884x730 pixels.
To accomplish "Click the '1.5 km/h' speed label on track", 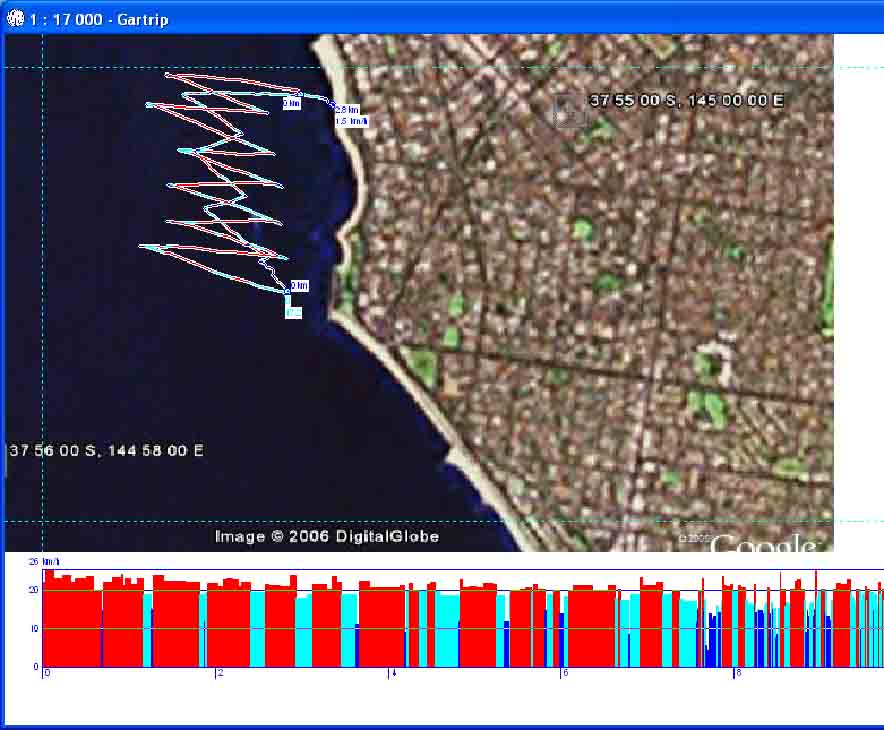I will [351, 121].
